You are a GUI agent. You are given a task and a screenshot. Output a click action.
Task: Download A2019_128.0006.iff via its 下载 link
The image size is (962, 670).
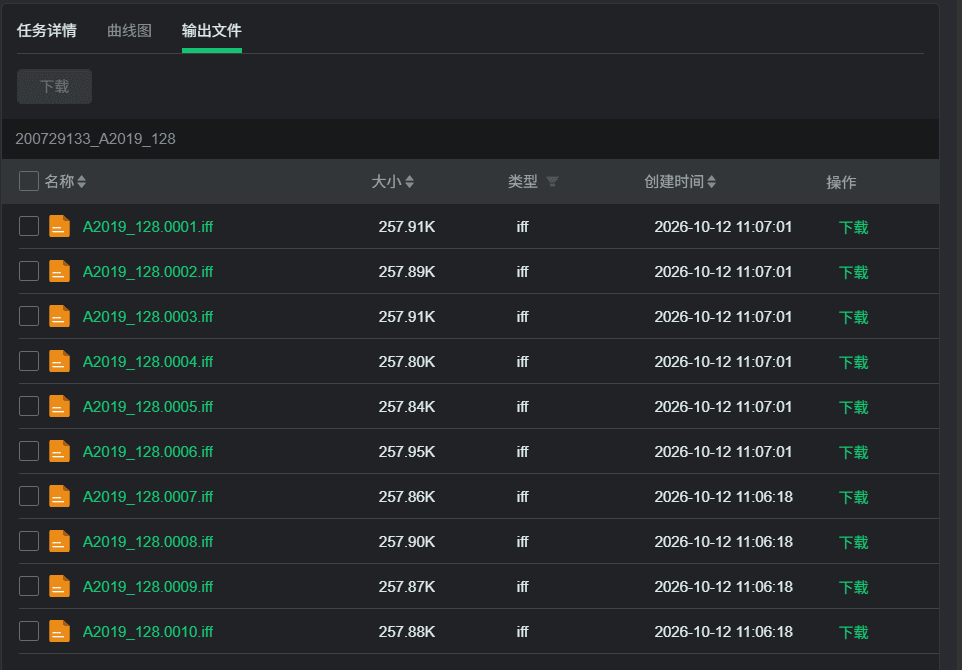[853, 452]
